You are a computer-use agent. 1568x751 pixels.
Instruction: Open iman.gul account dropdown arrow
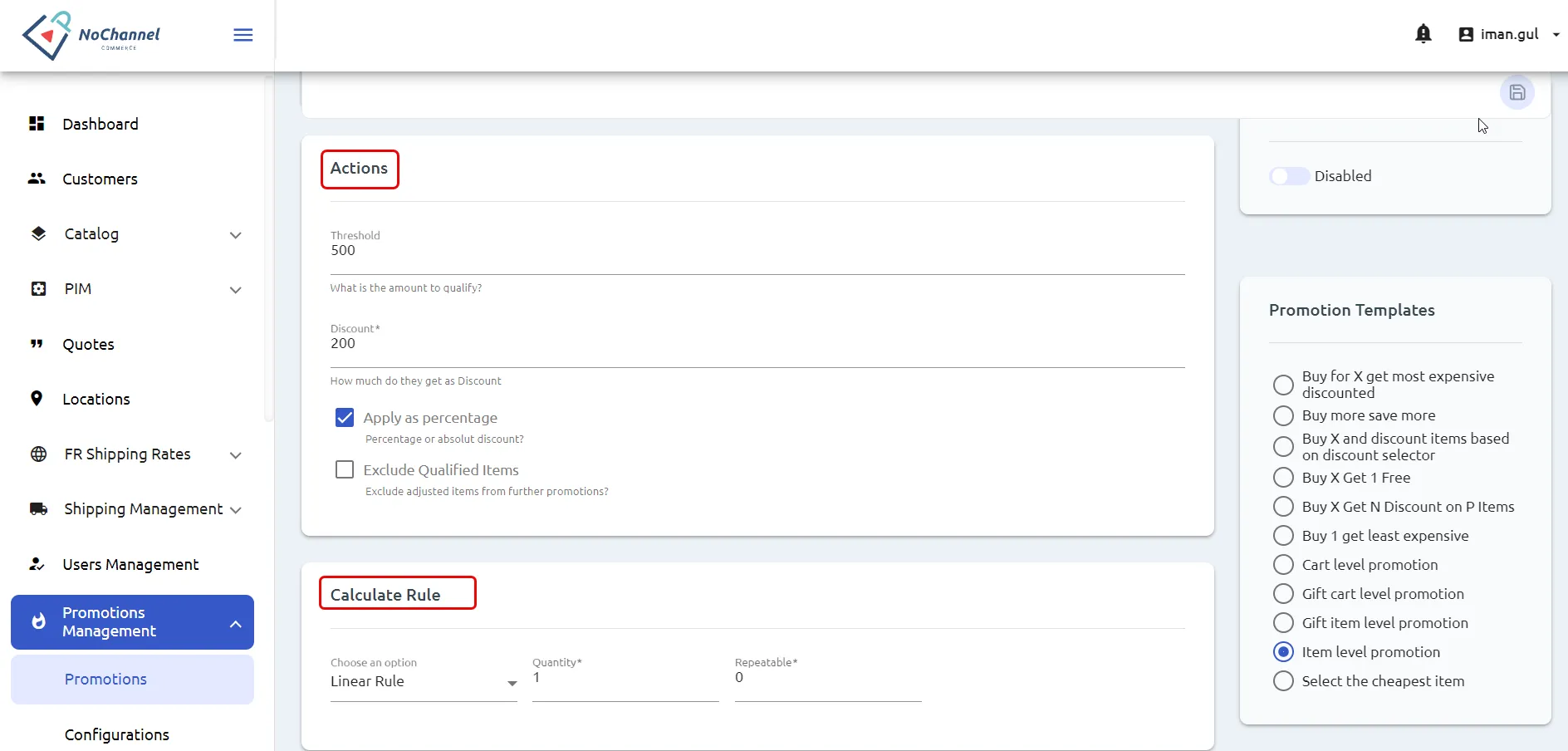[x=1556, y=35]
